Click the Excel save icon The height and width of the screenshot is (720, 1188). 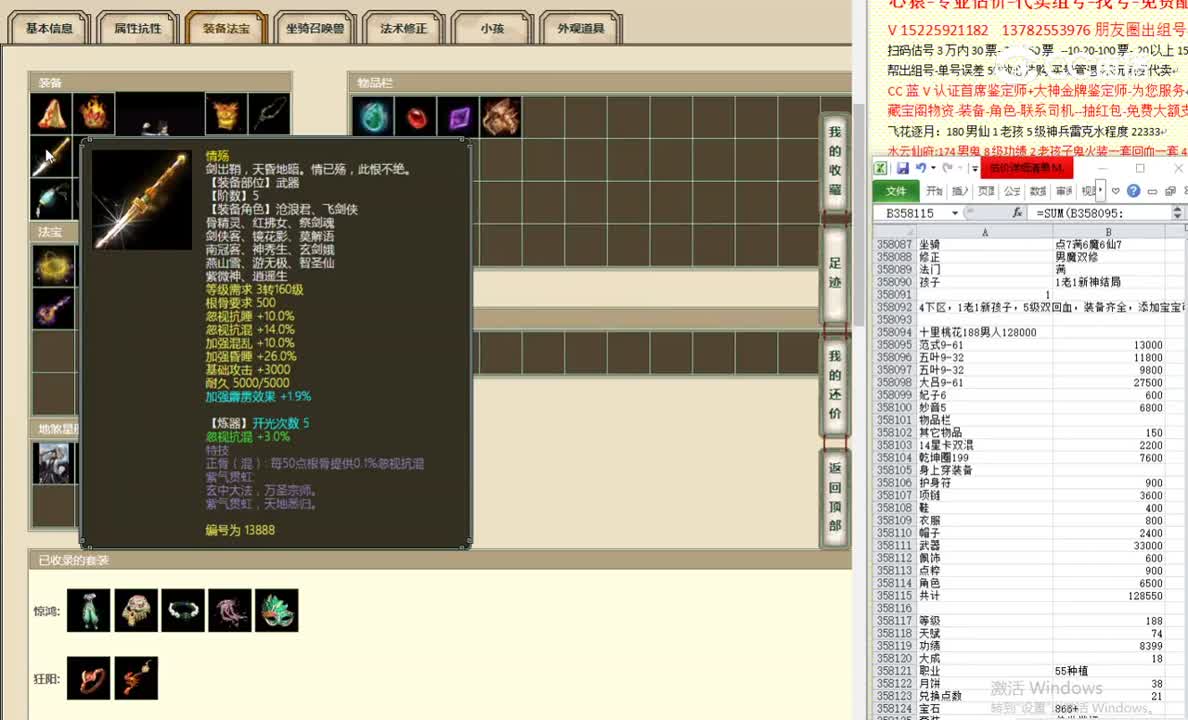[902, 168]
